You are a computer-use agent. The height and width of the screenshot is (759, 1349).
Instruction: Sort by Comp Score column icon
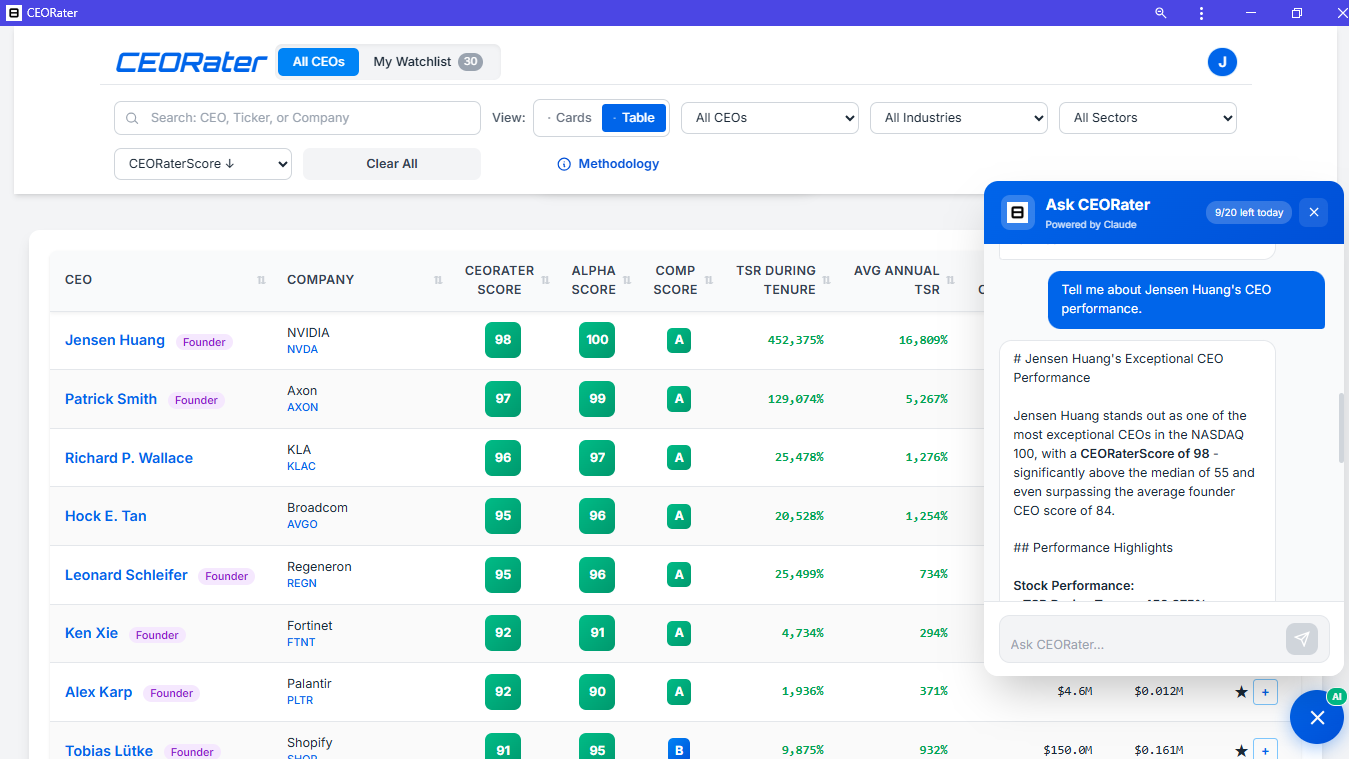coord(709,280)
